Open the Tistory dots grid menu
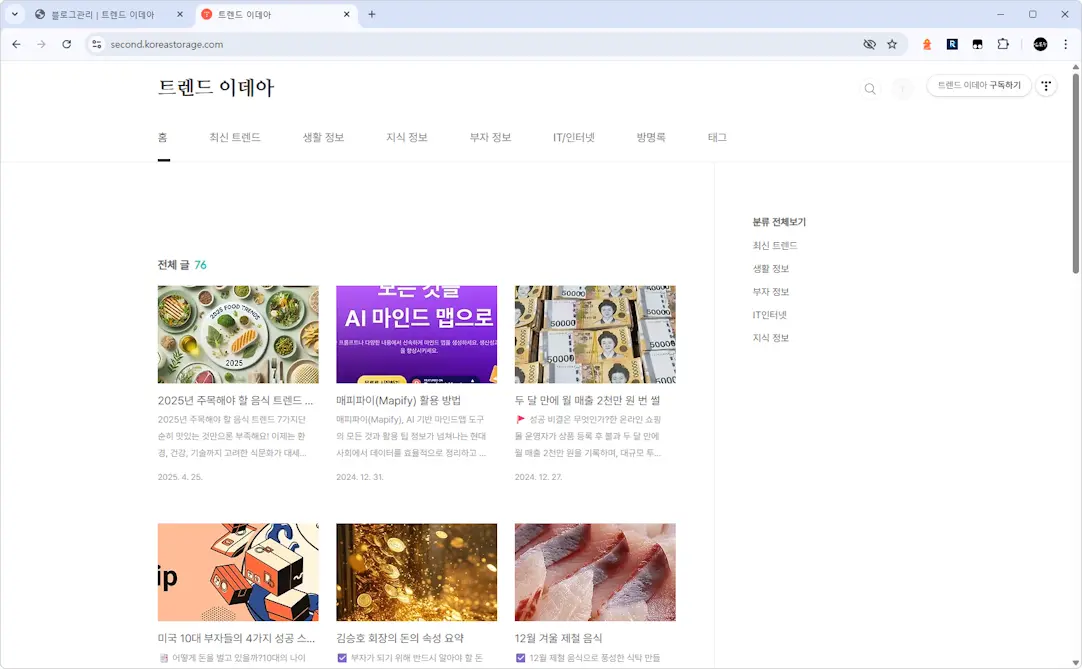The width and height of the screenshot is (1082, 669). [x=1046, y=85]
